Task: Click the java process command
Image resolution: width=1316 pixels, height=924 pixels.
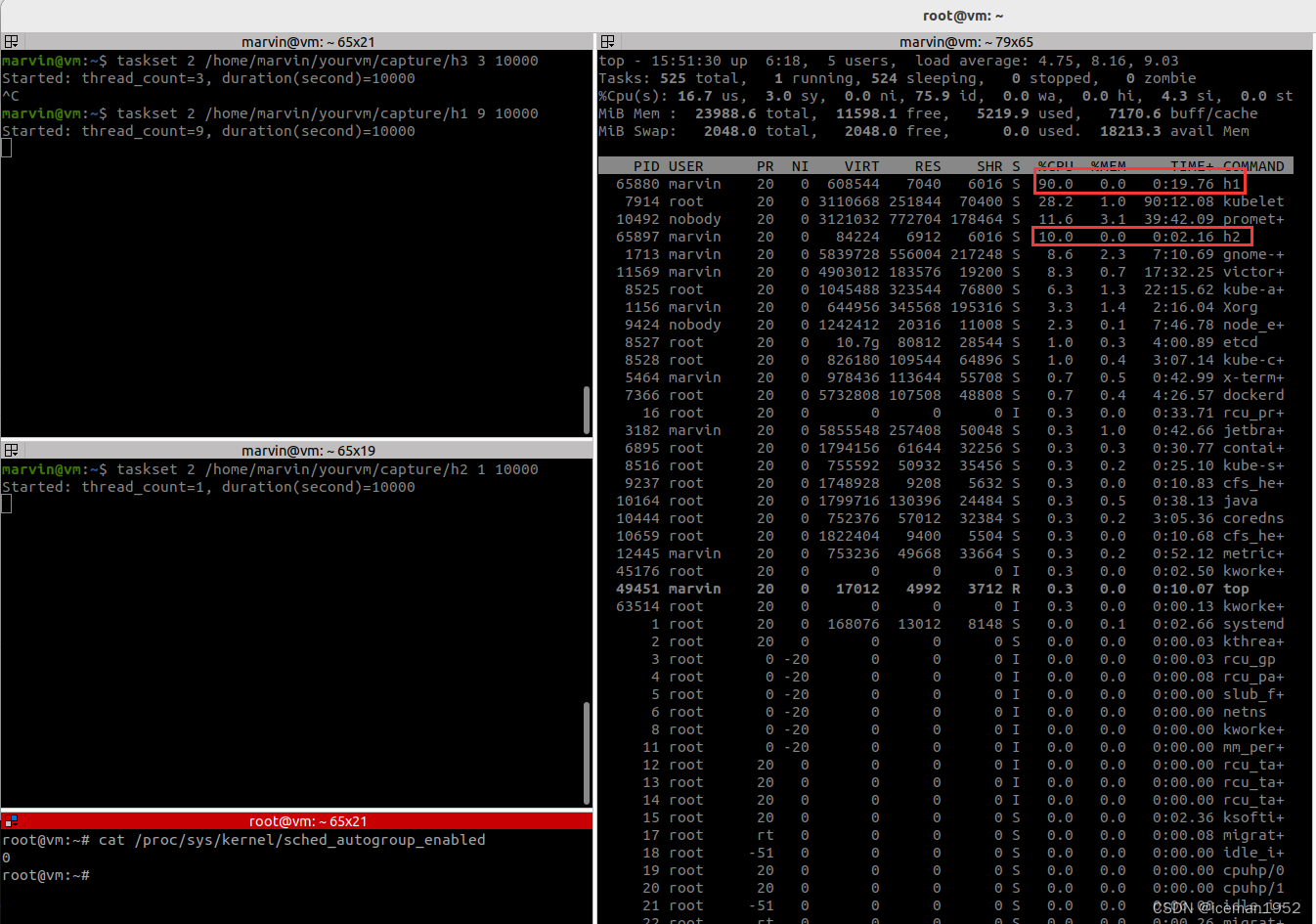Action: [1241, 501]
